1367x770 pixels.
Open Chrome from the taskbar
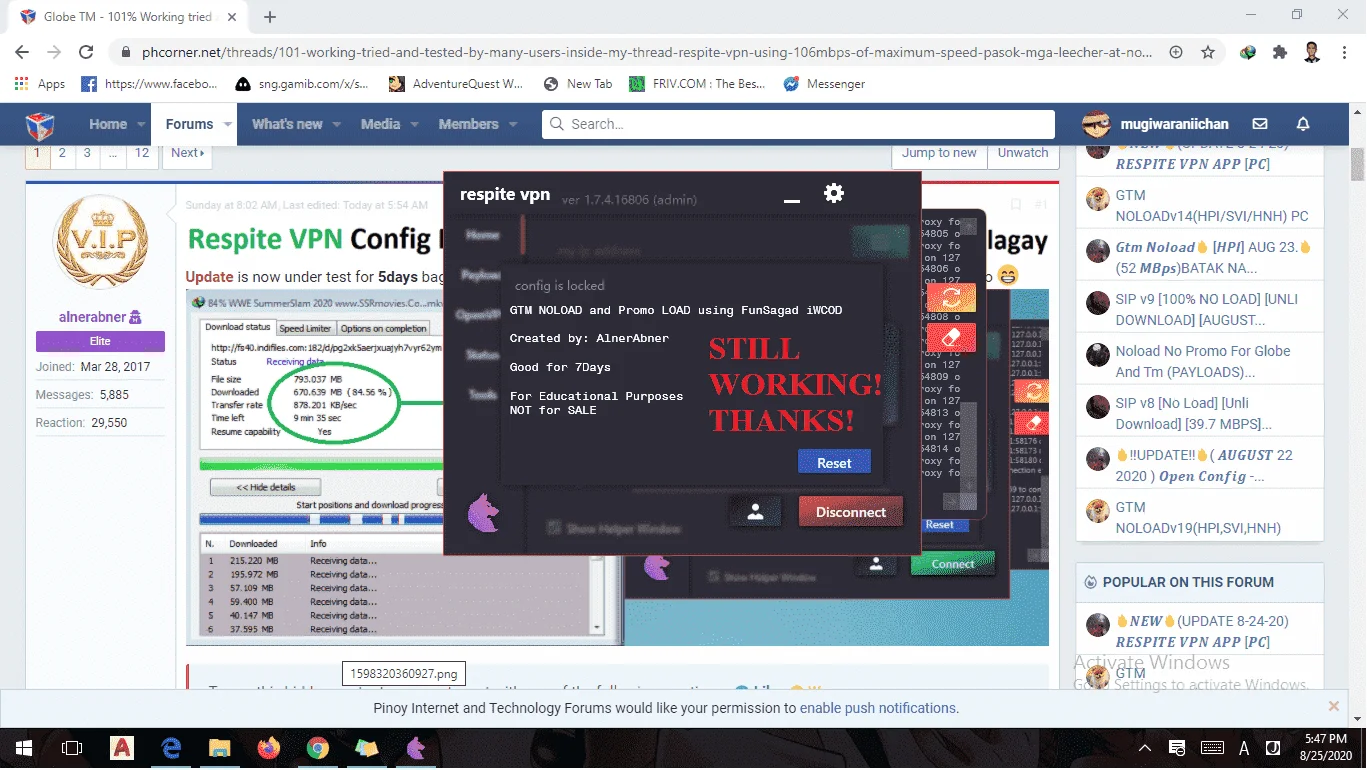coord(318,747)
